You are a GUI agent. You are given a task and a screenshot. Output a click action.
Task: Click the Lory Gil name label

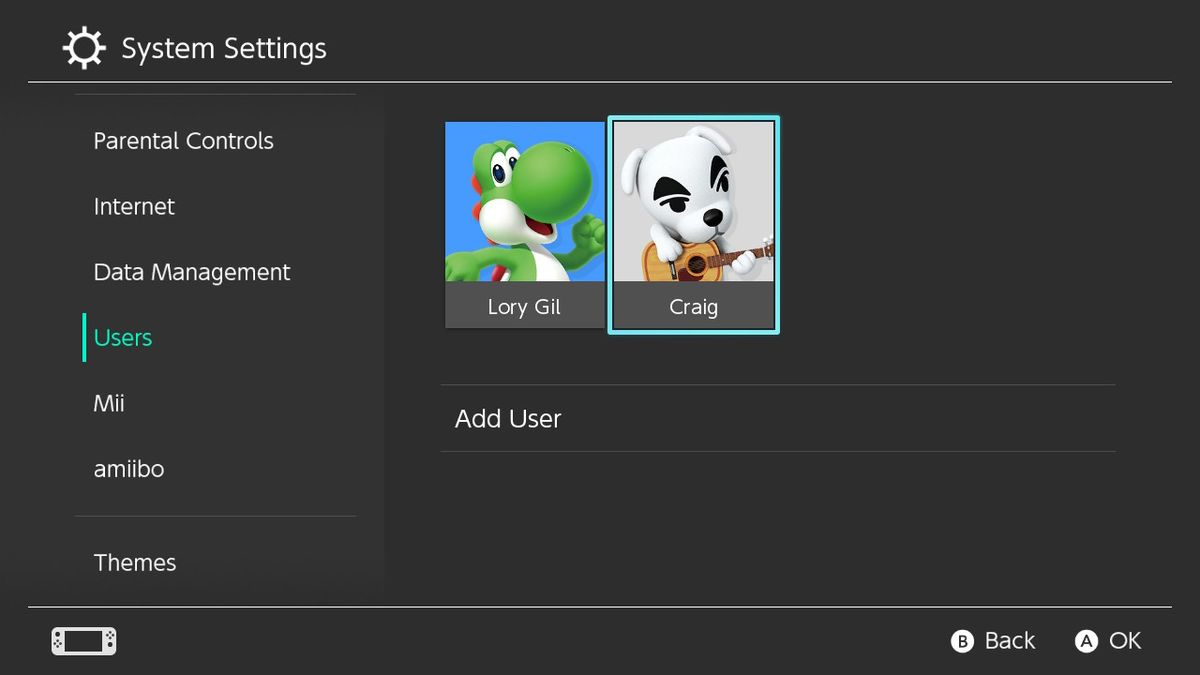(524, 307)
